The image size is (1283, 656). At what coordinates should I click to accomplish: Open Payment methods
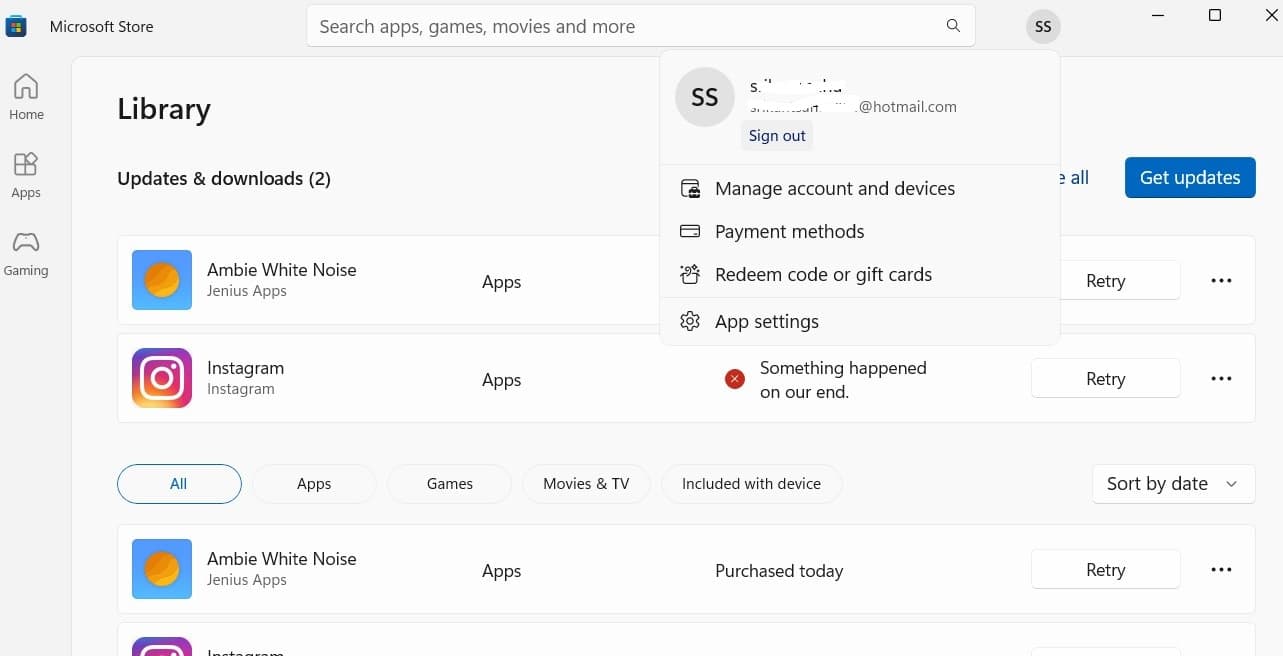click(860, 231)
